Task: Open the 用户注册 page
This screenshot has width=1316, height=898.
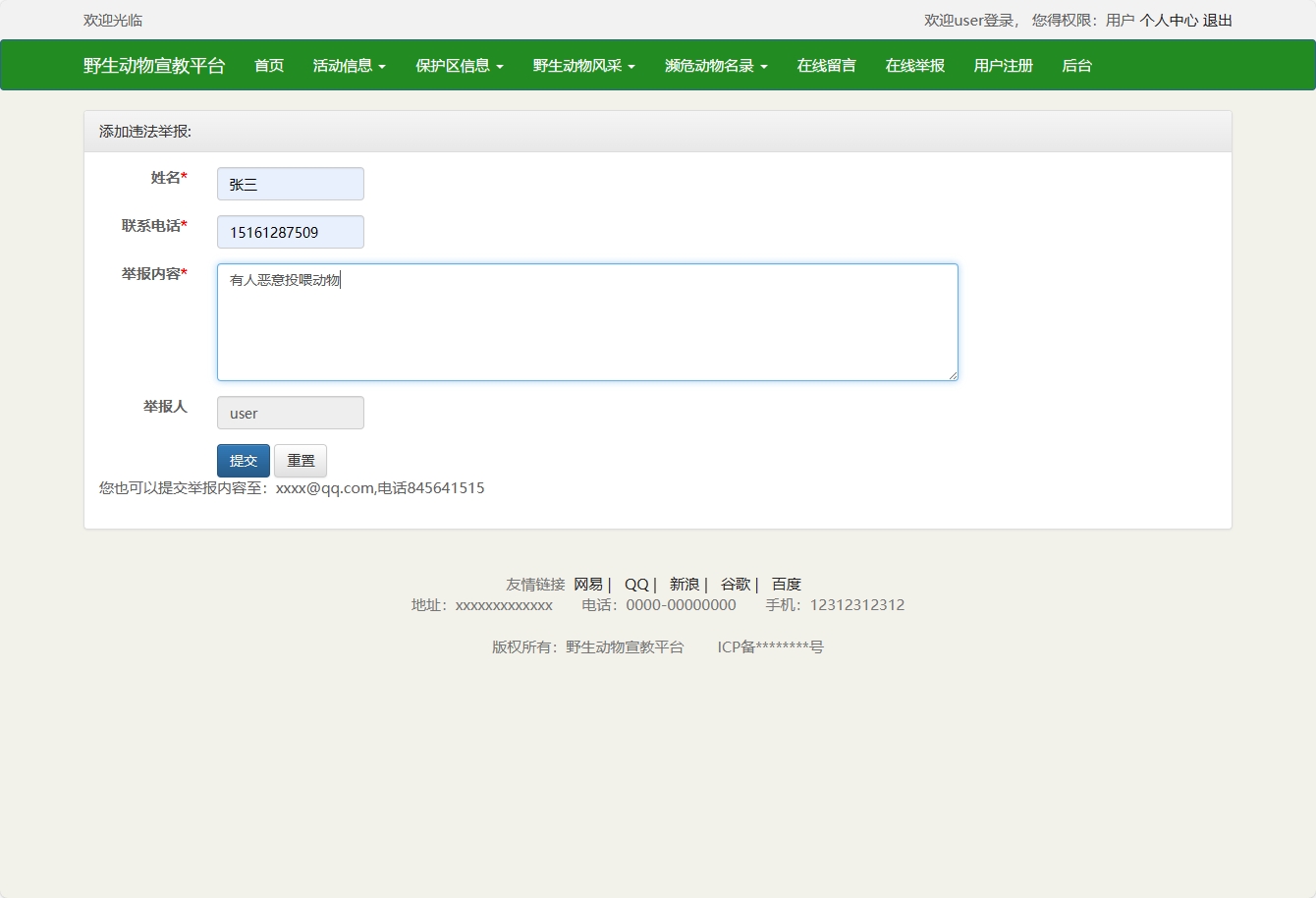Action: click(1002, 65)
